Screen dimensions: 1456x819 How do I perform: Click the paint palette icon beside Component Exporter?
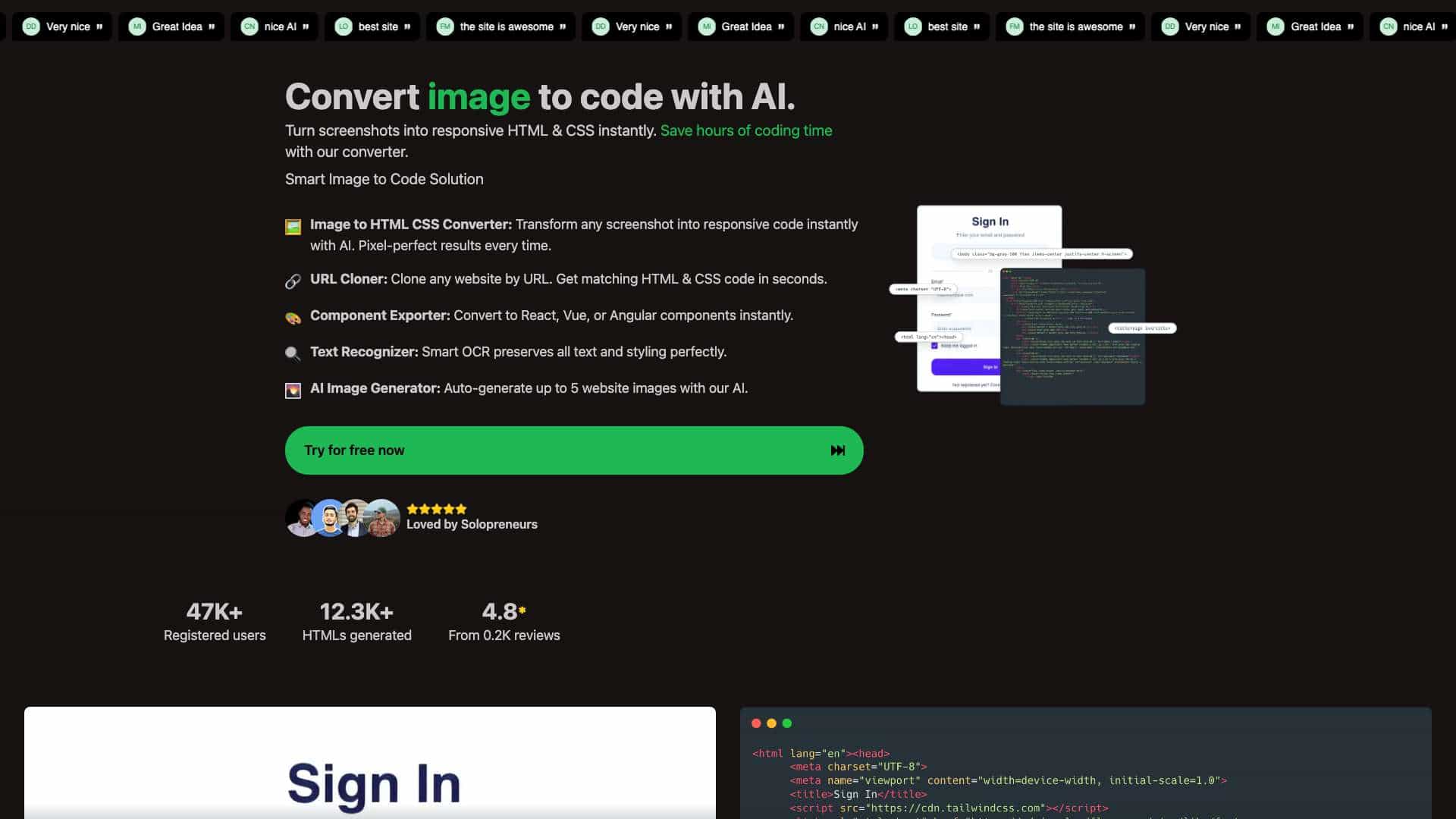point(293,318)
